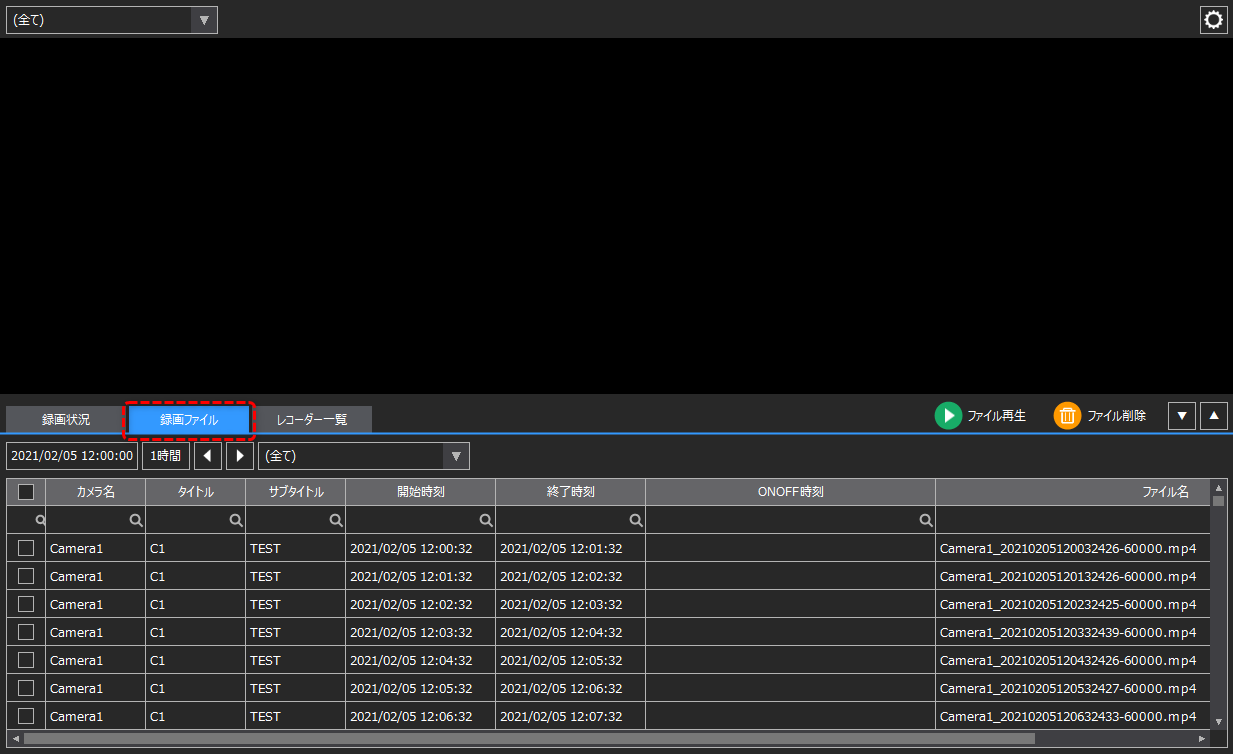Open the camera selection dropdown at top left
This screenshot has width=1233, height=754.
pyautogui.click(x=111, y=19)
